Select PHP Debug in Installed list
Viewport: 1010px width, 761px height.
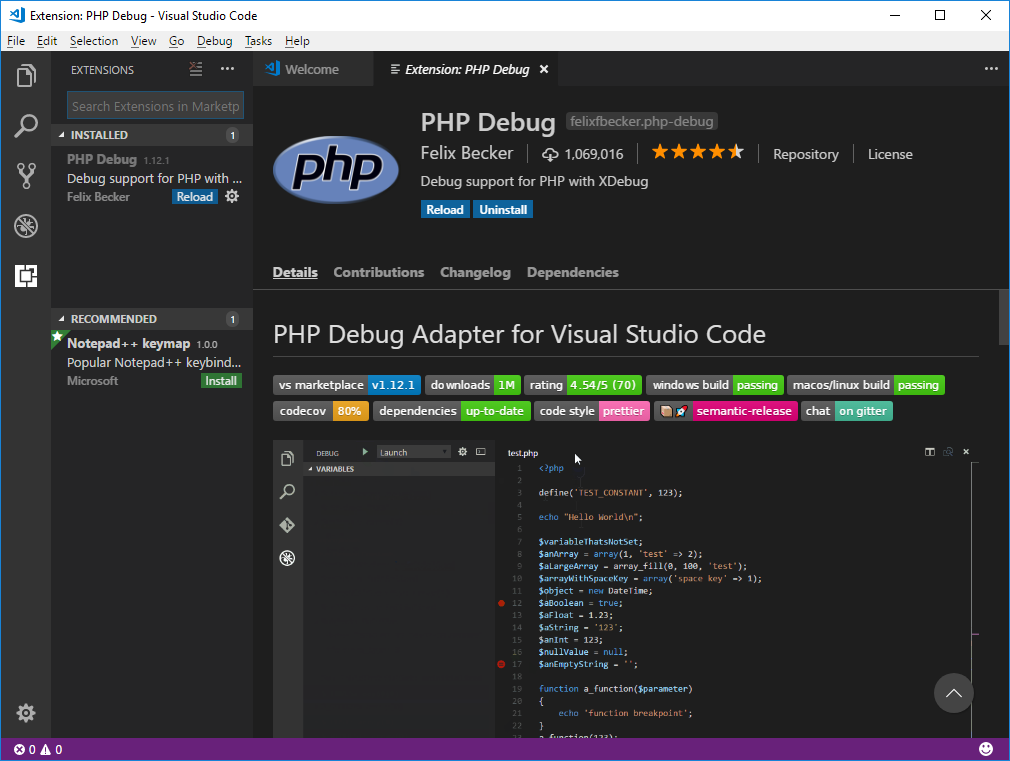tap(152, 178)
